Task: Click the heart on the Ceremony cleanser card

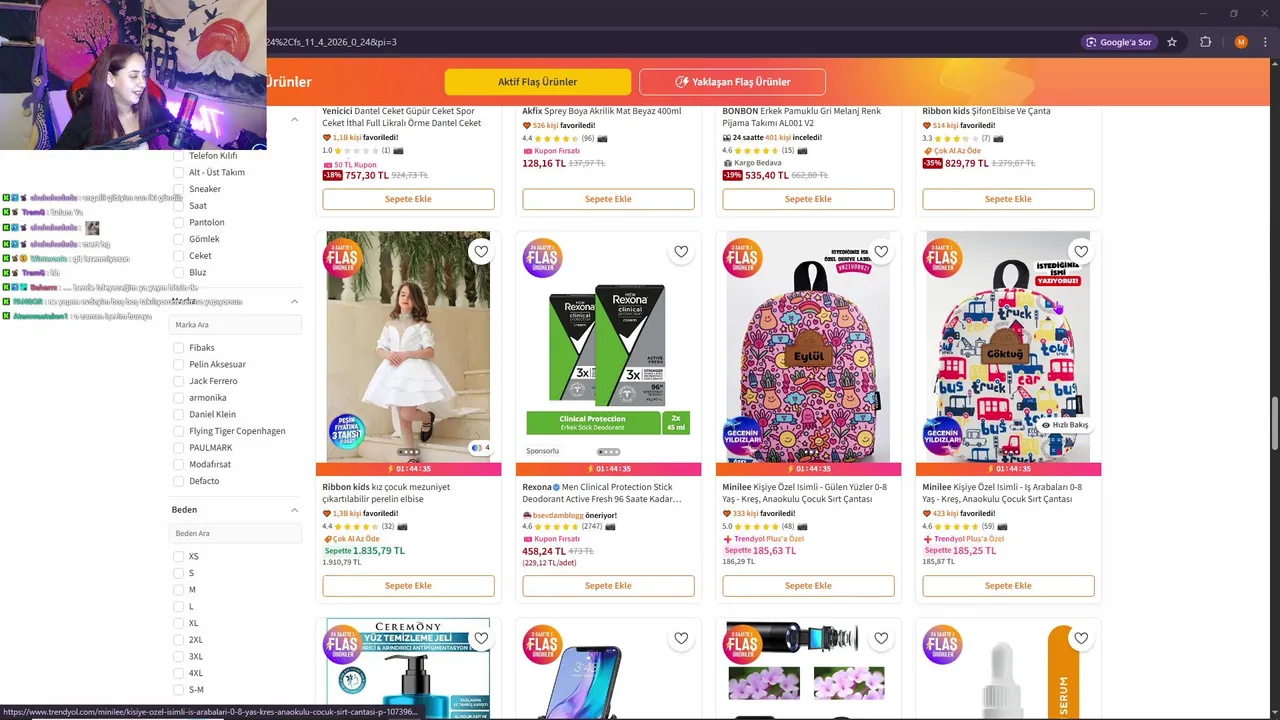Action: (481, 638)
